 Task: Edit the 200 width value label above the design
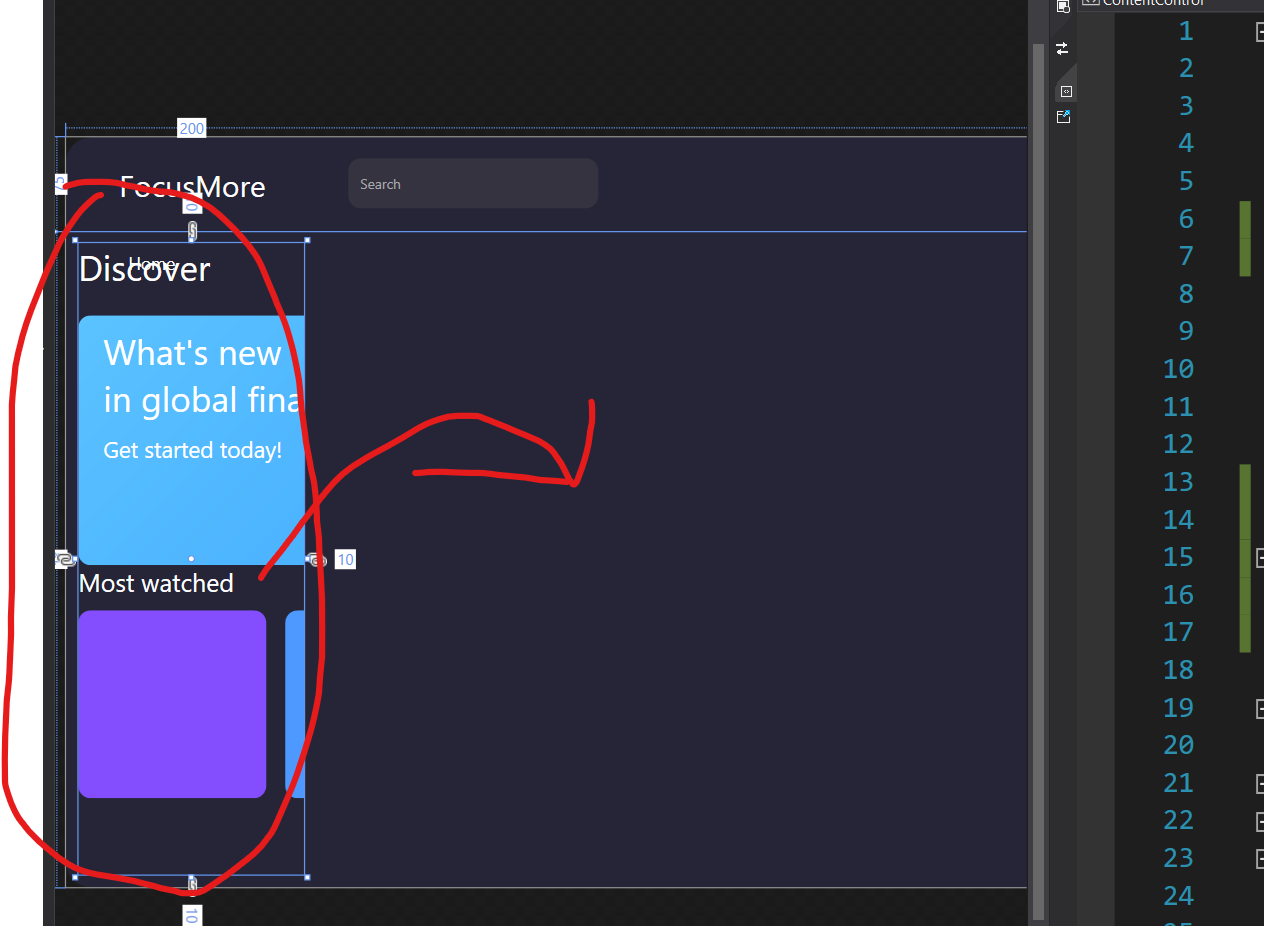[x=191, y=128]
